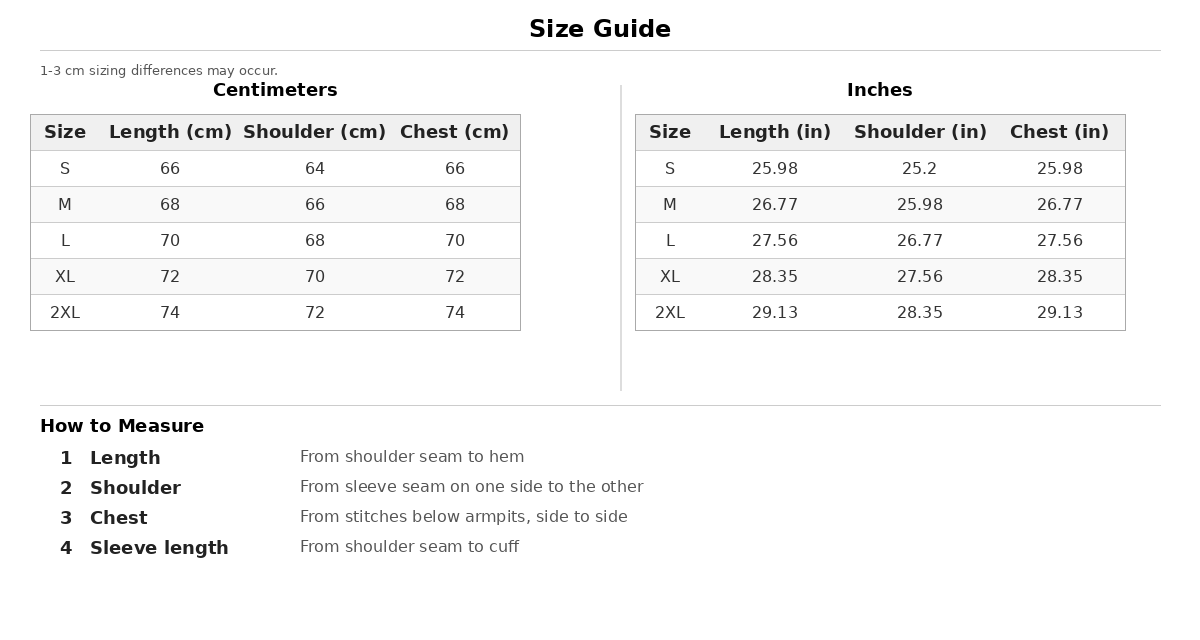Select the XL row in inches table
Screen dimensions: 1200x640
880,277
